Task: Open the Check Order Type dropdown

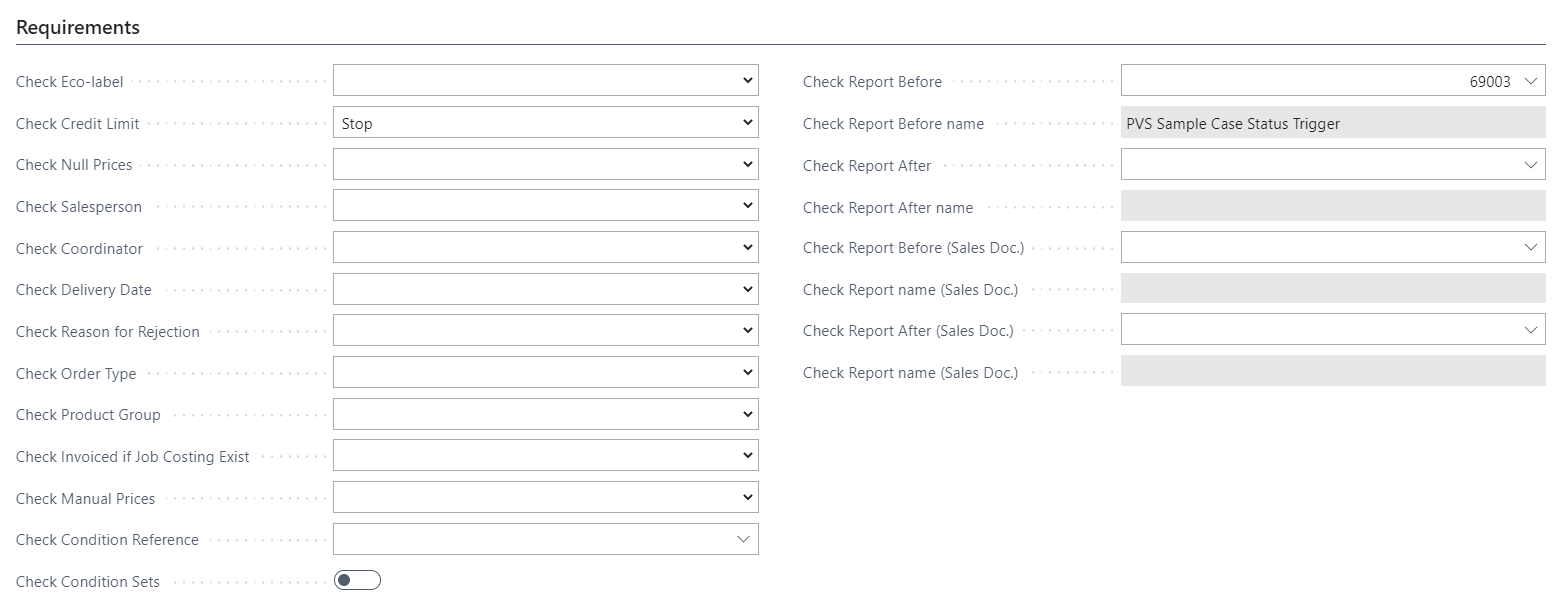Action: (x=545, y=373)
